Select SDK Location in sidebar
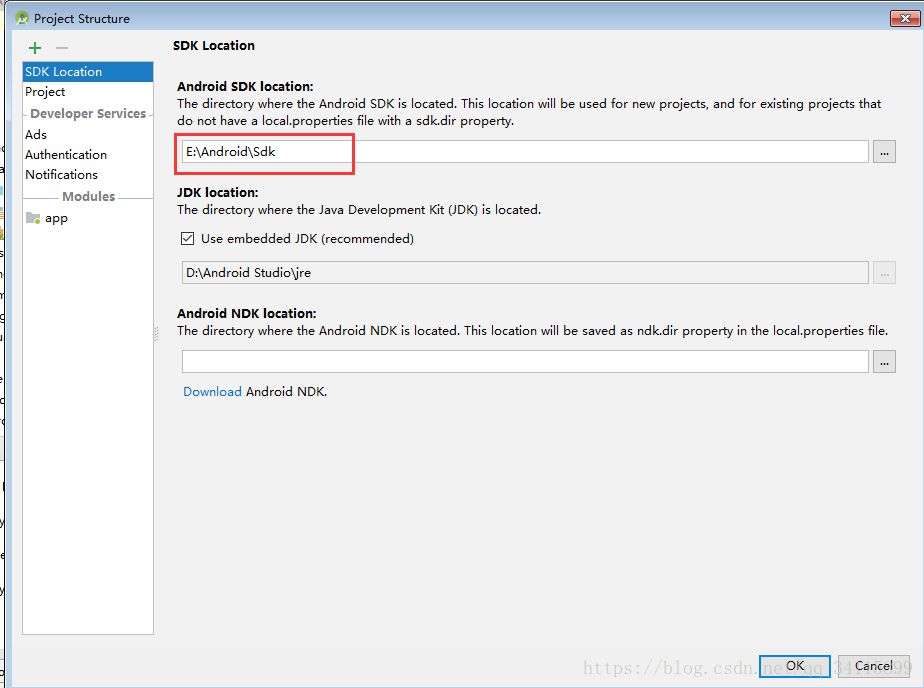Viewport: 924px width, 688px height. point(88,72)
